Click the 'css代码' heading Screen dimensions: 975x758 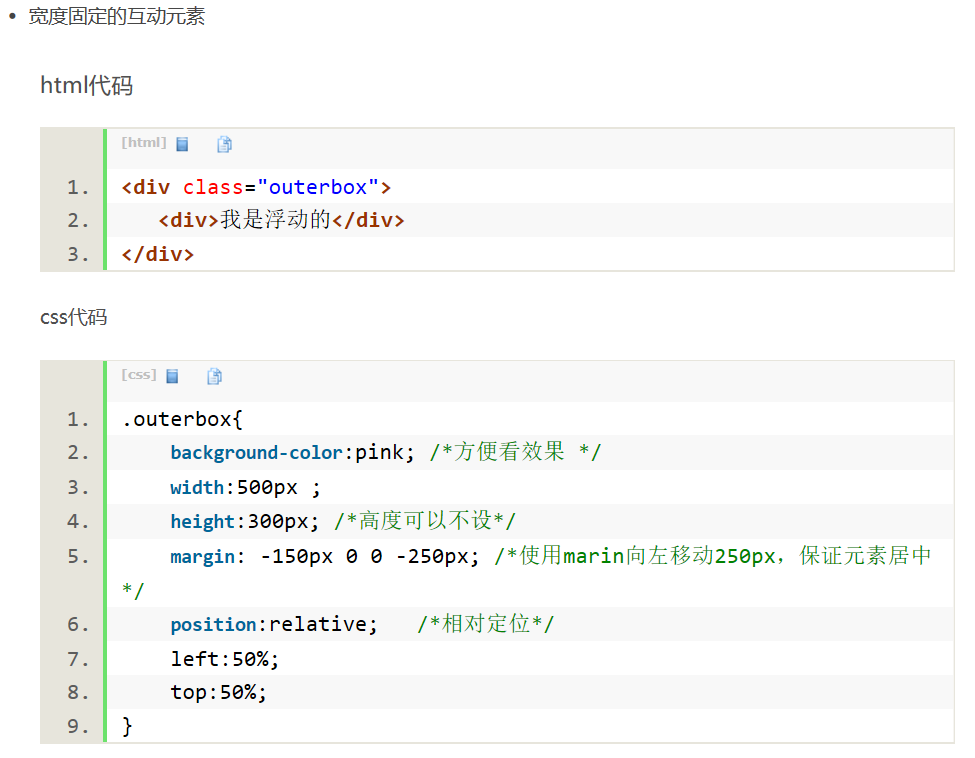73,317
